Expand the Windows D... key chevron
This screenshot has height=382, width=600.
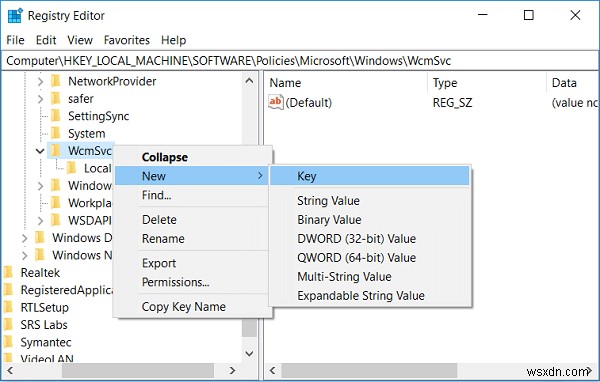coord(24,238)
